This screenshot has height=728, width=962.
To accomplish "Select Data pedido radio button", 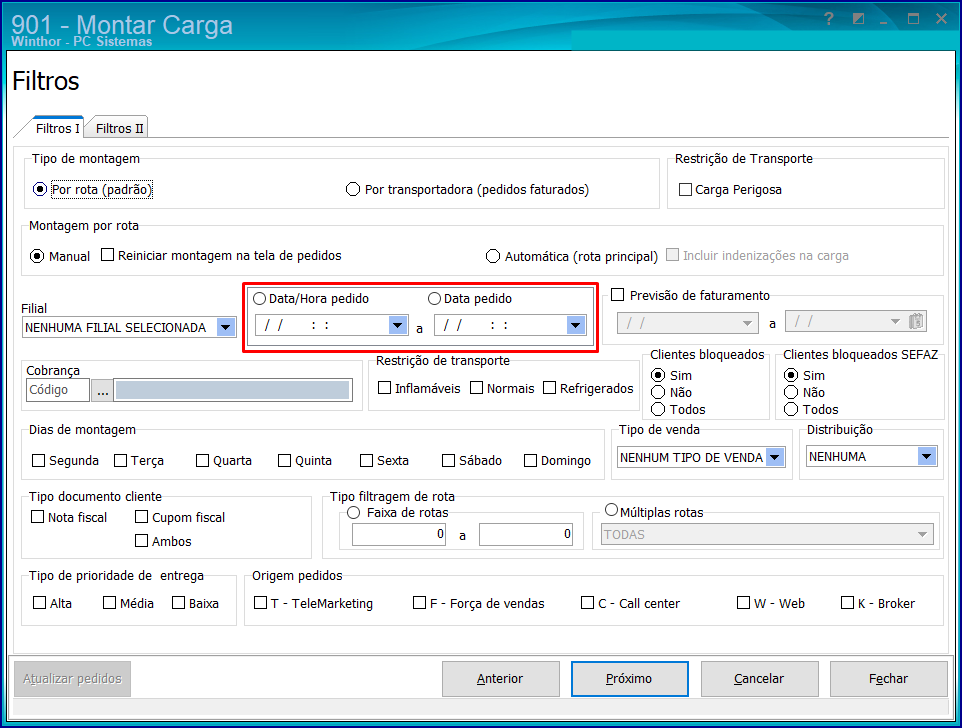I will point(434,299).
